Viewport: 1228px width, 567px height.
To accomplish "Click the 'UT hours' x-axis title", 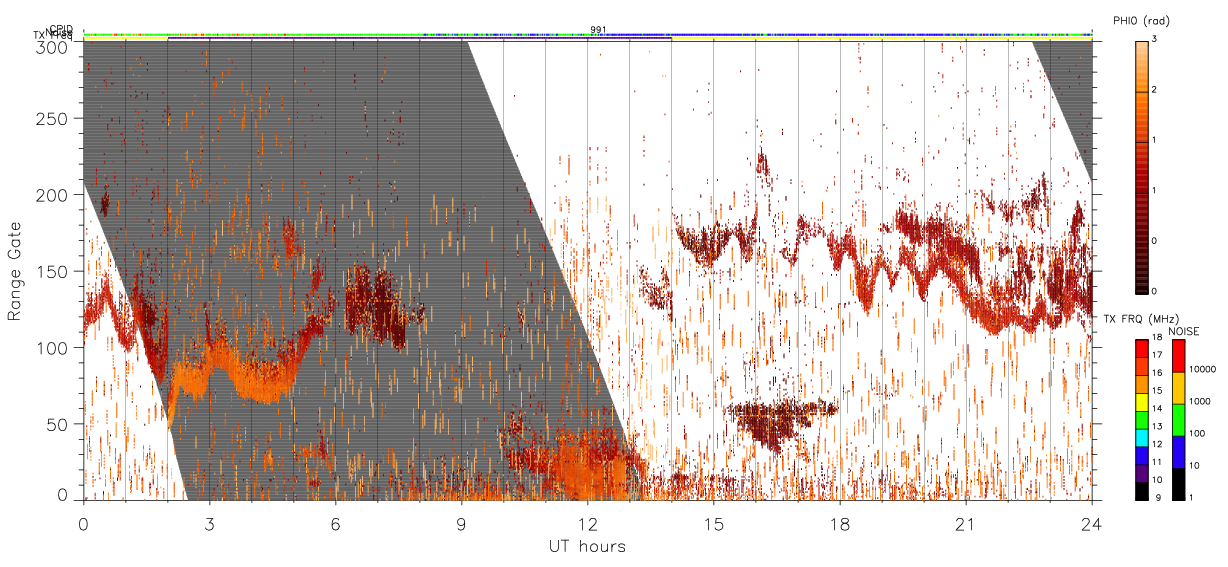I will pyautogui.click(x=587, y=547).
